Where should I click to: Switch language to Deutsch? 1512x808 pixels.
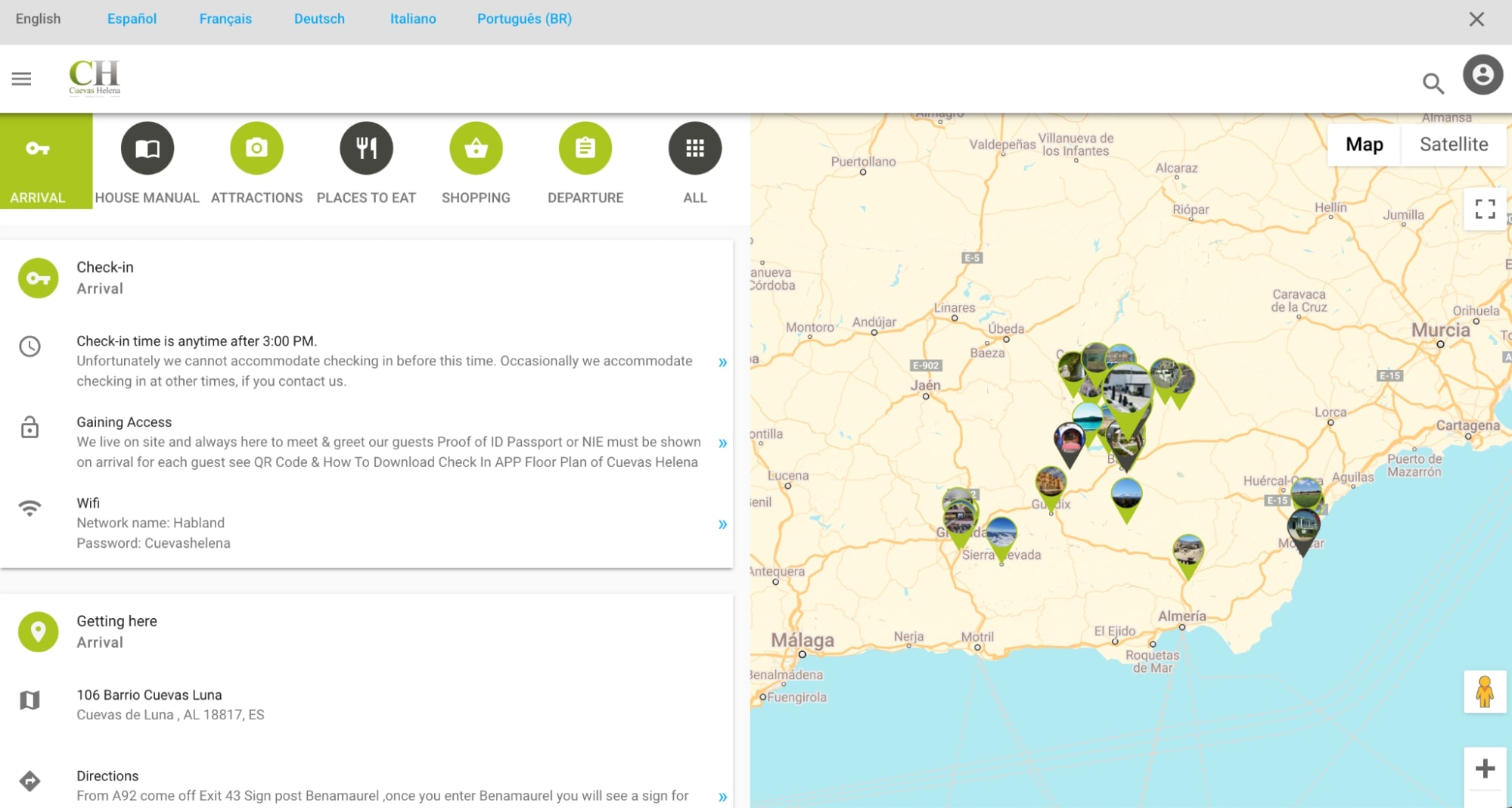tap(319, 19)
